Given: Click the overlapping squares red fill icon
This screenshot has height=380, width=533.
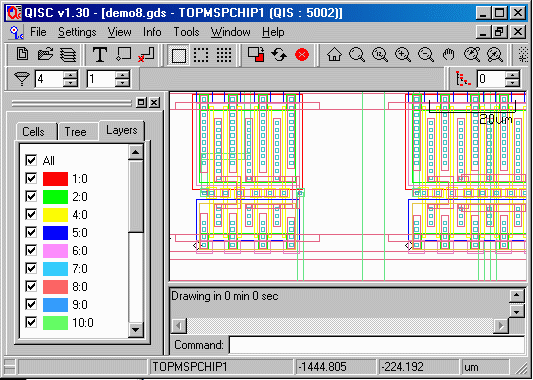Looking at the screenshot, I should tap(256, 54).
